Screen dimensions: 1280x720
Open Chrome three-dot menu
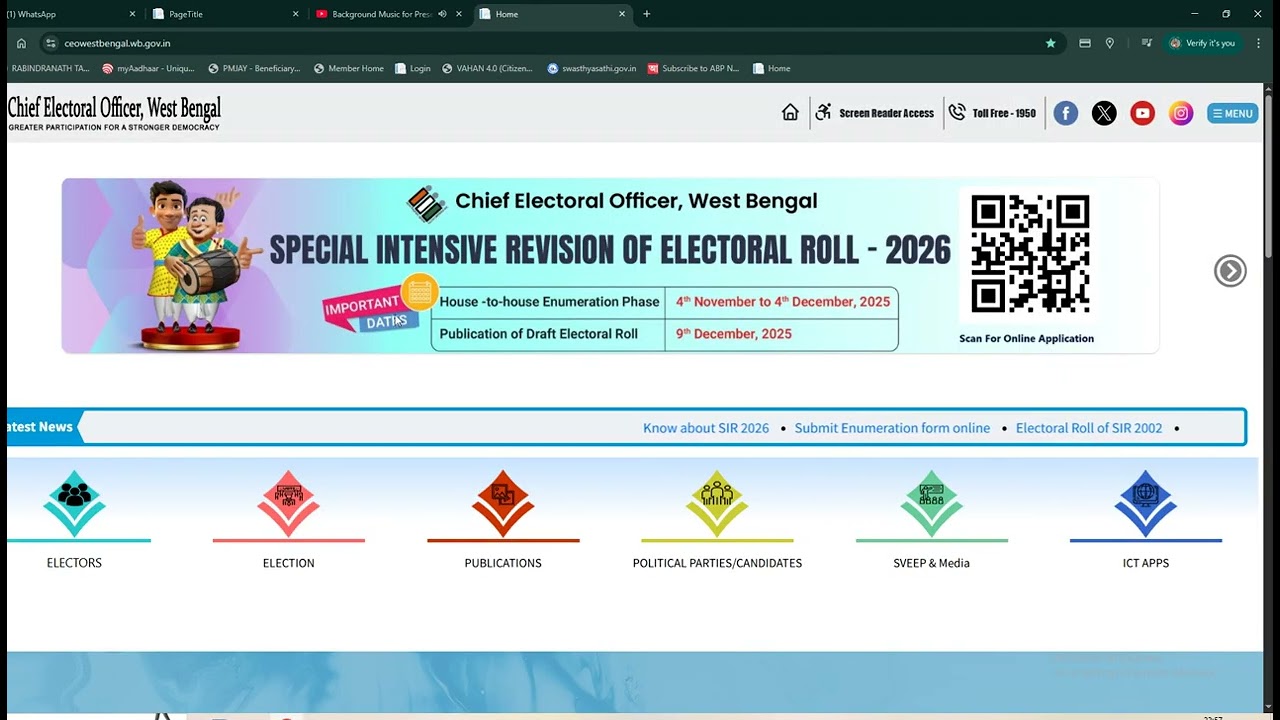(x=1259, y=43)
